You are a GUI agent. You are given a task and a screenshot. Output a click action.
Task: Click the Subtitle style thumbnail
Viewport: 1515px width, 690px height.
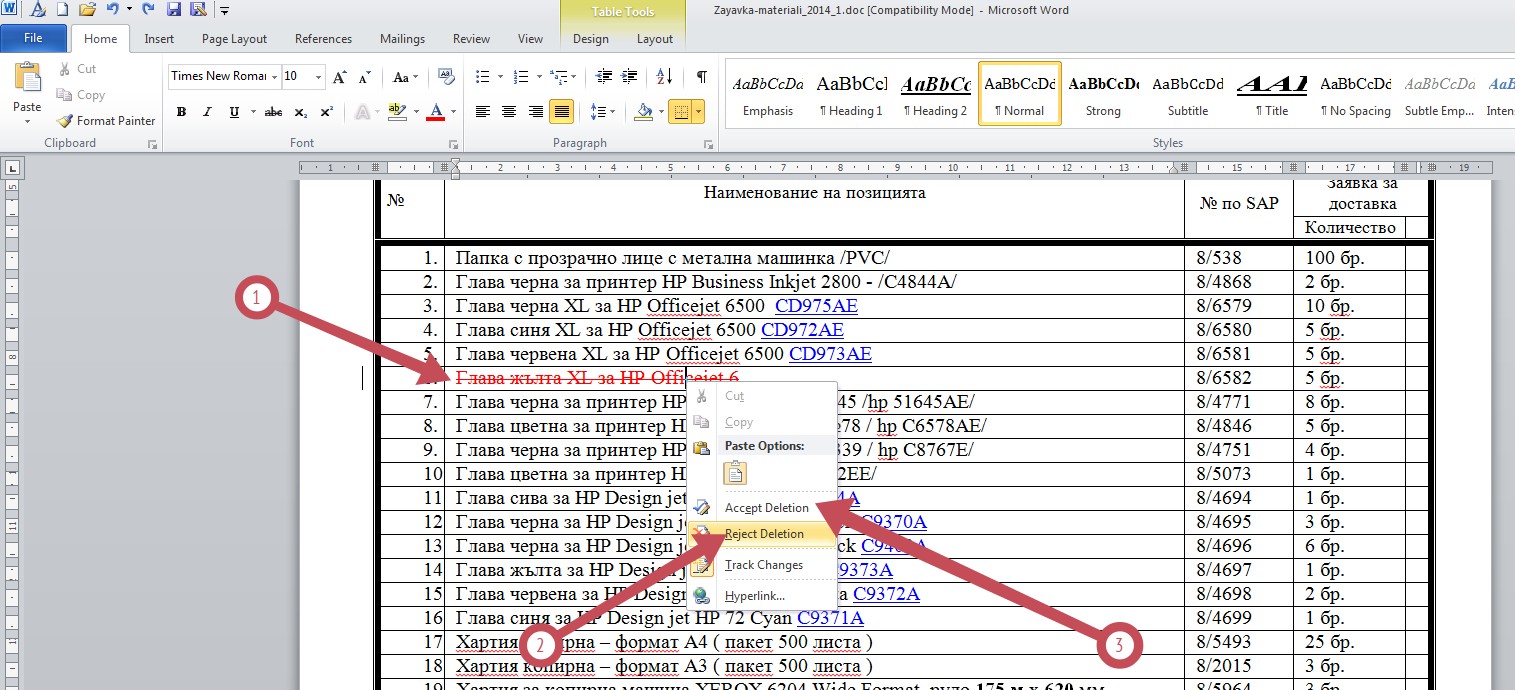tap(1187, 93)
